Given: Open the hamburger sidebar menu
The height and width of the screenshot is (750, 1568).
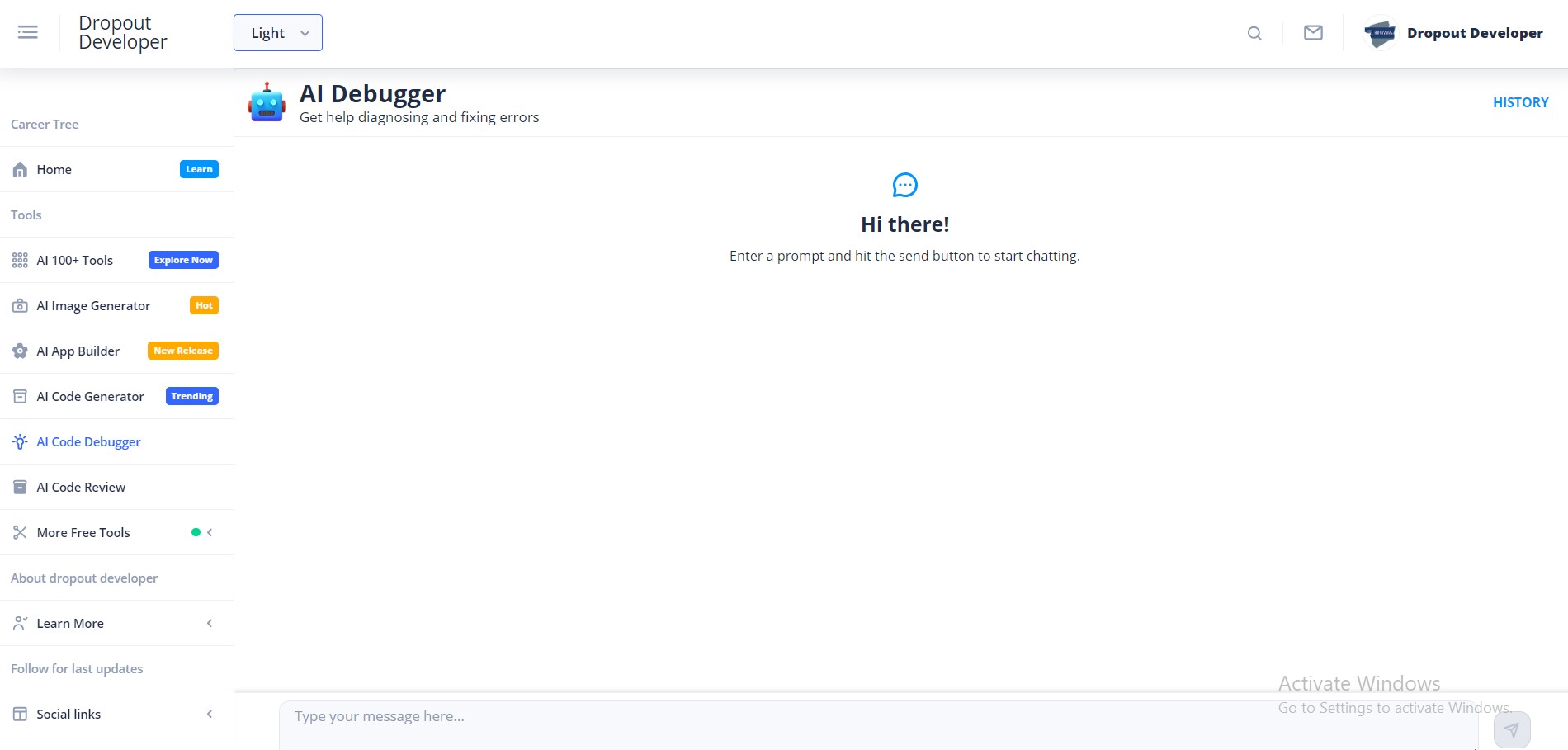Looking at the screenshot, I should 28,32.
